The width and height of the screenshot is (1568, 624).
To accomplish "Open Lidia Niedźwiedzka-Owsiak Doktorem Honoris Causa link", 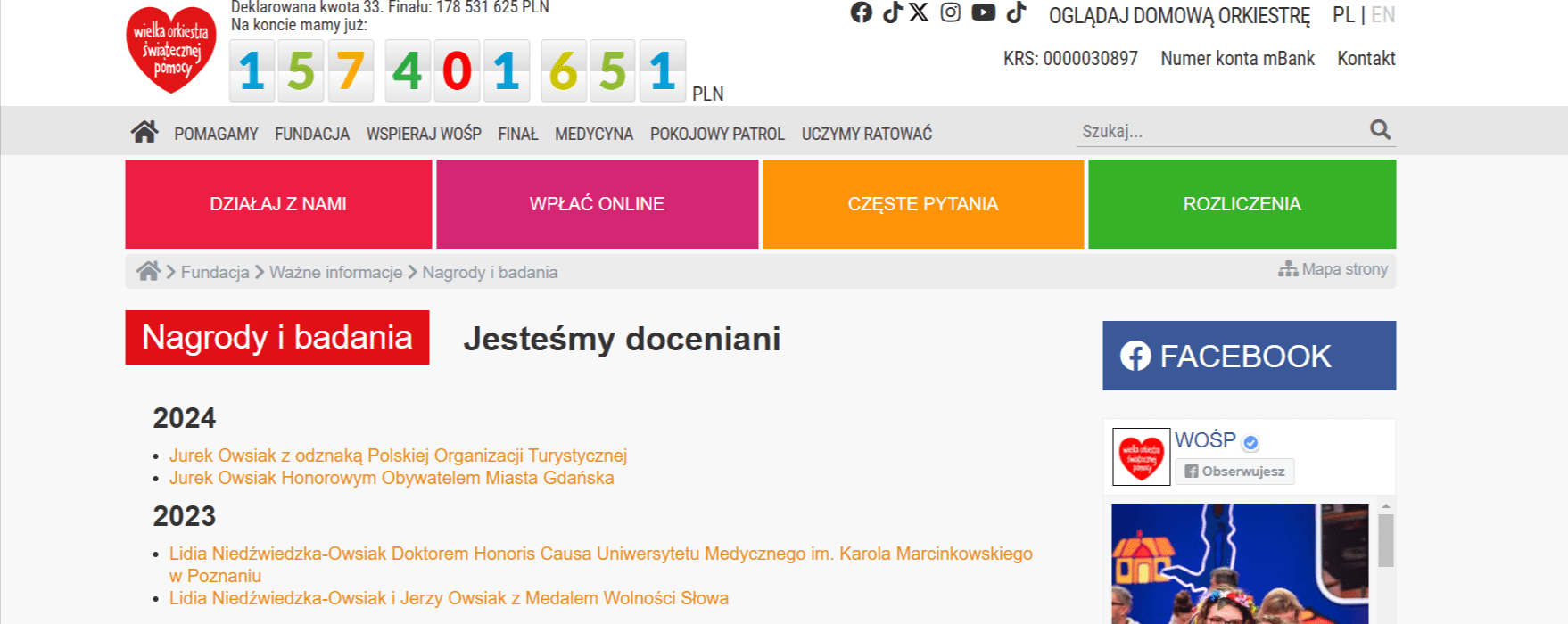I will [x=601, y=564].
